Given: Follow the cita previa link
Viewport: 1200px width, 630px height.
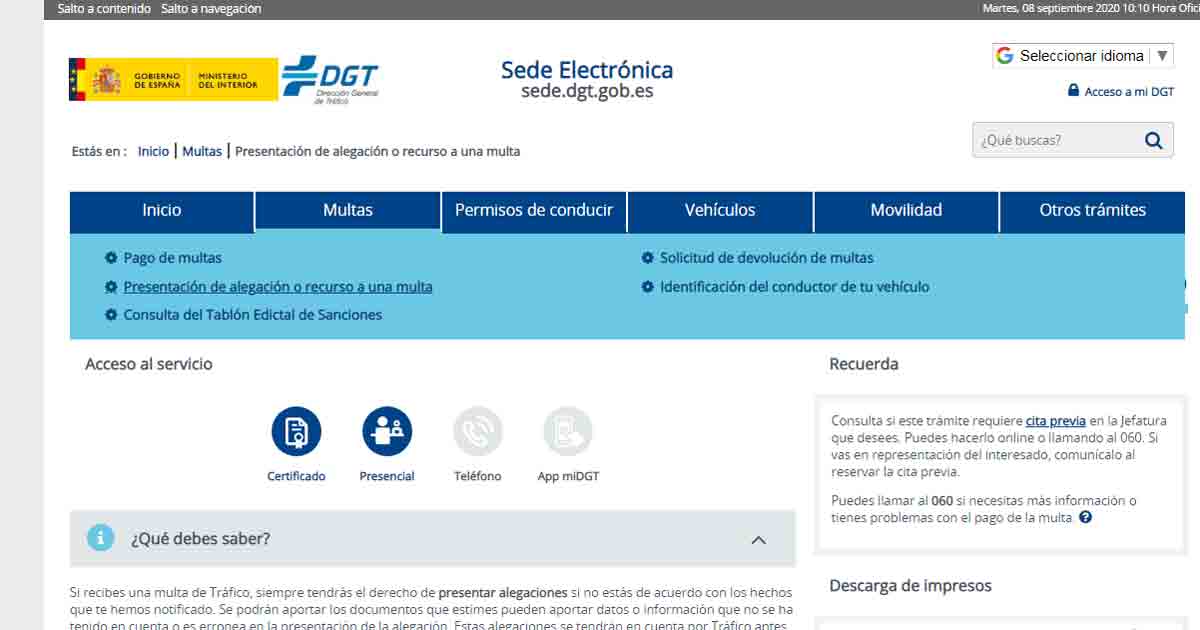Looking at the screenshot, I should coord(1055,421).
